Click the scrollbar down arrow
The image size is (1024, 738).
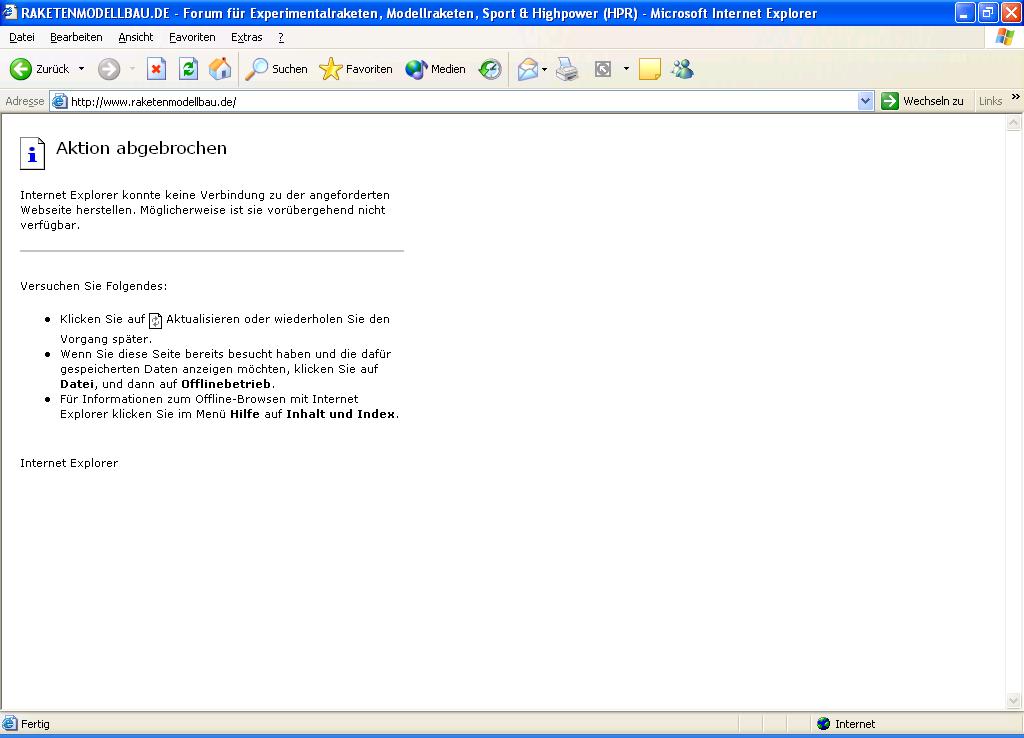(x=1014, y=701)
